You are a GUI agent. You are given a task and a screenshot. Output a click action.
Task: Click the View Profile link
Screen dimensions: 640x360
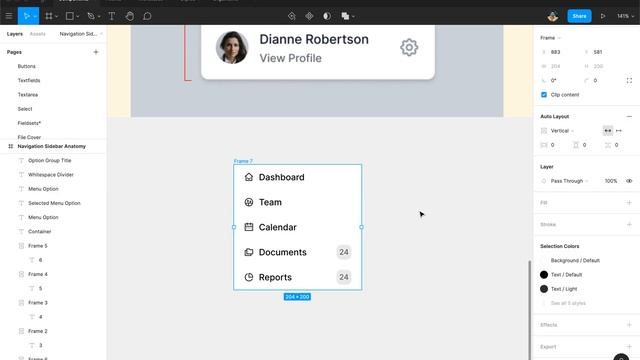click(290, 58)
